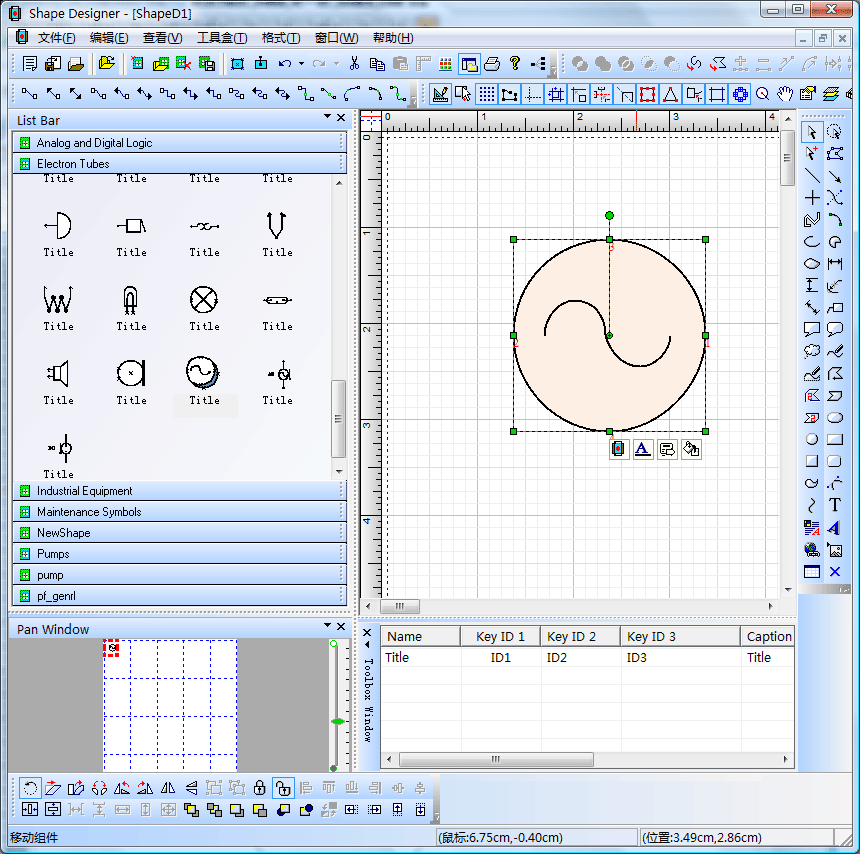Toggle the unlock padlock button
Image resolution: width=860 pixels, height=854 pixels.
[x=283, y=788]
